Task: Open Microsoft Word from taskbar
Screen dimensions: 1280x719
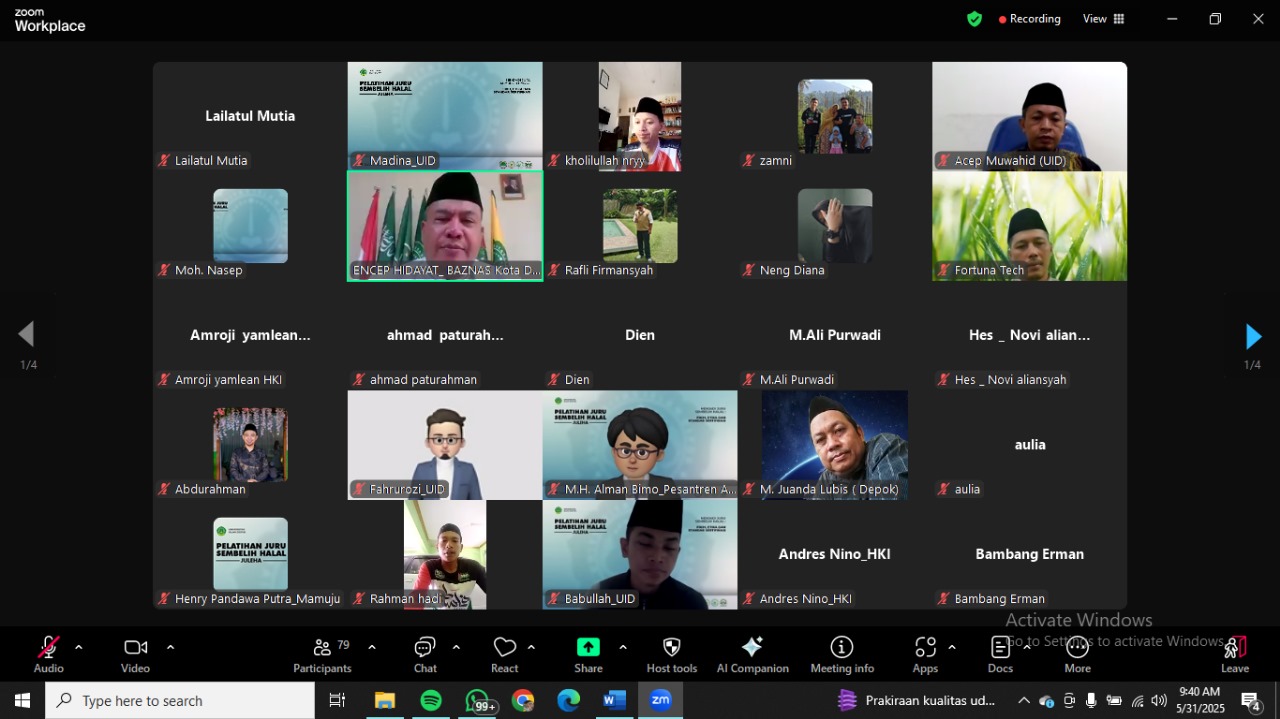Action: click(614, 700)
